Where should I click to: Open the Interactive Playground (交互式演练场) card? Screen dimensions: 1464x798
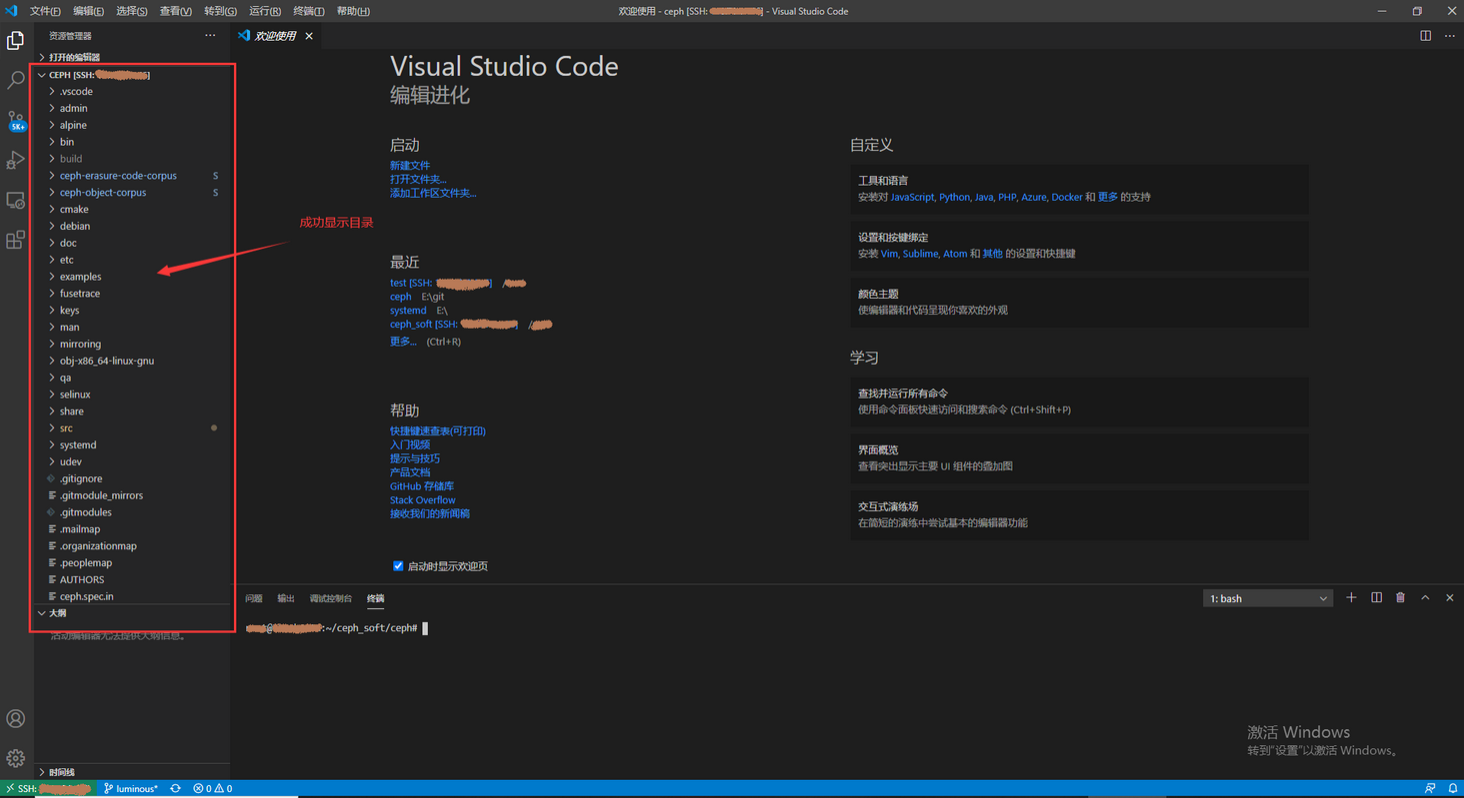pos(1079,514)
